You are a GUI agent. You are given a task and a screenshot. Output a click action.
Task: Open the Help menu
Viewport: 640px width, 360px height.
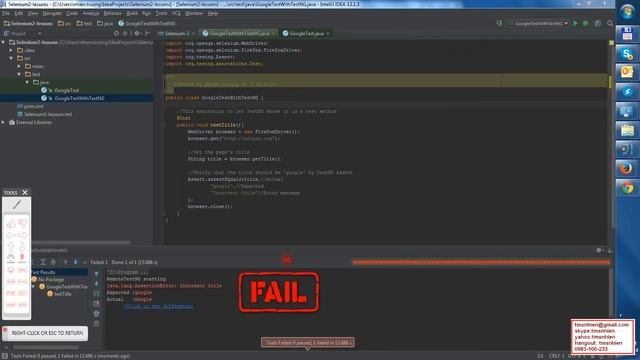[213, 13]
